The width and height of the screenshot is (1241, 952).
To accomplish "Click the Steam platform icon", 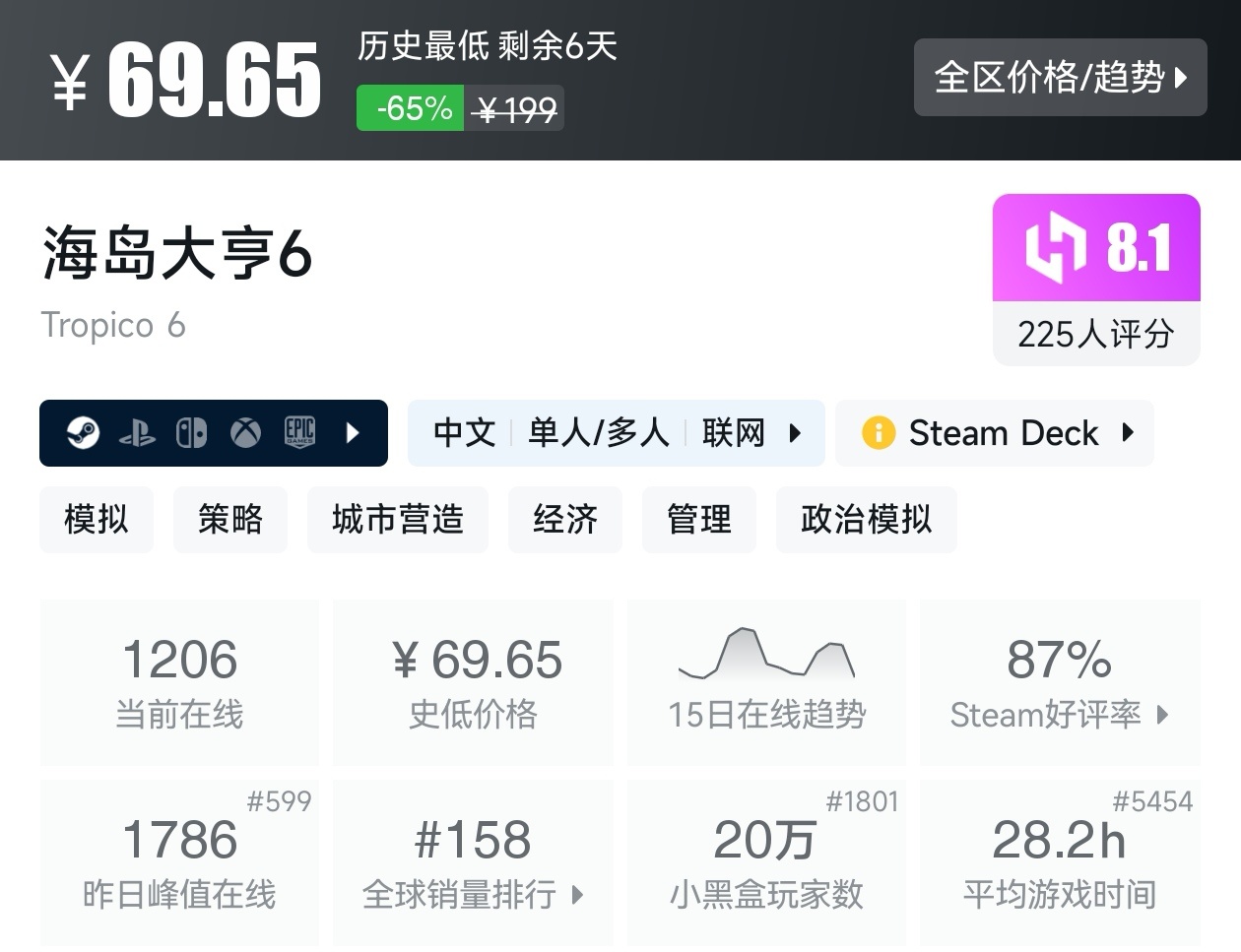I will coord(83,433).
